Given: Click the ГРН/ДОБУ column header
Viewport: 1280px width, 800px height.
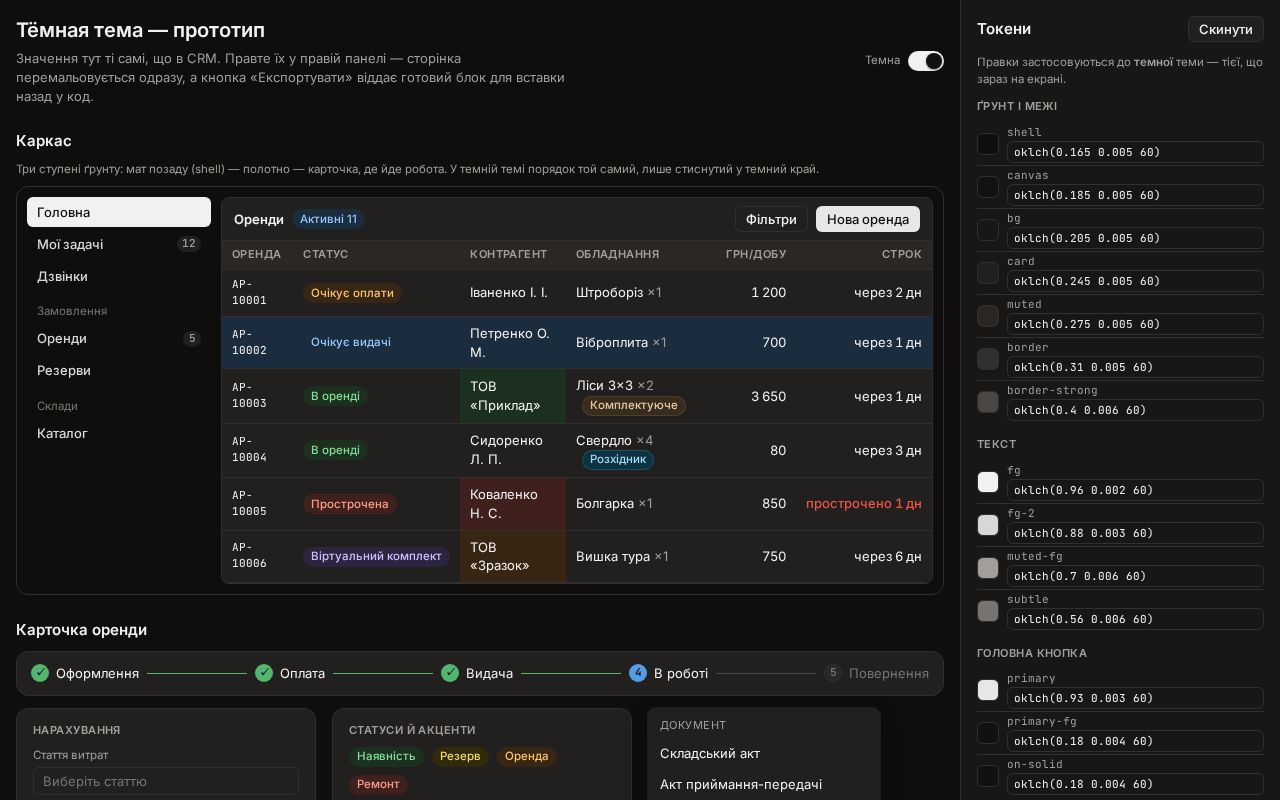Looking at the screenshot, I should 756,254.
